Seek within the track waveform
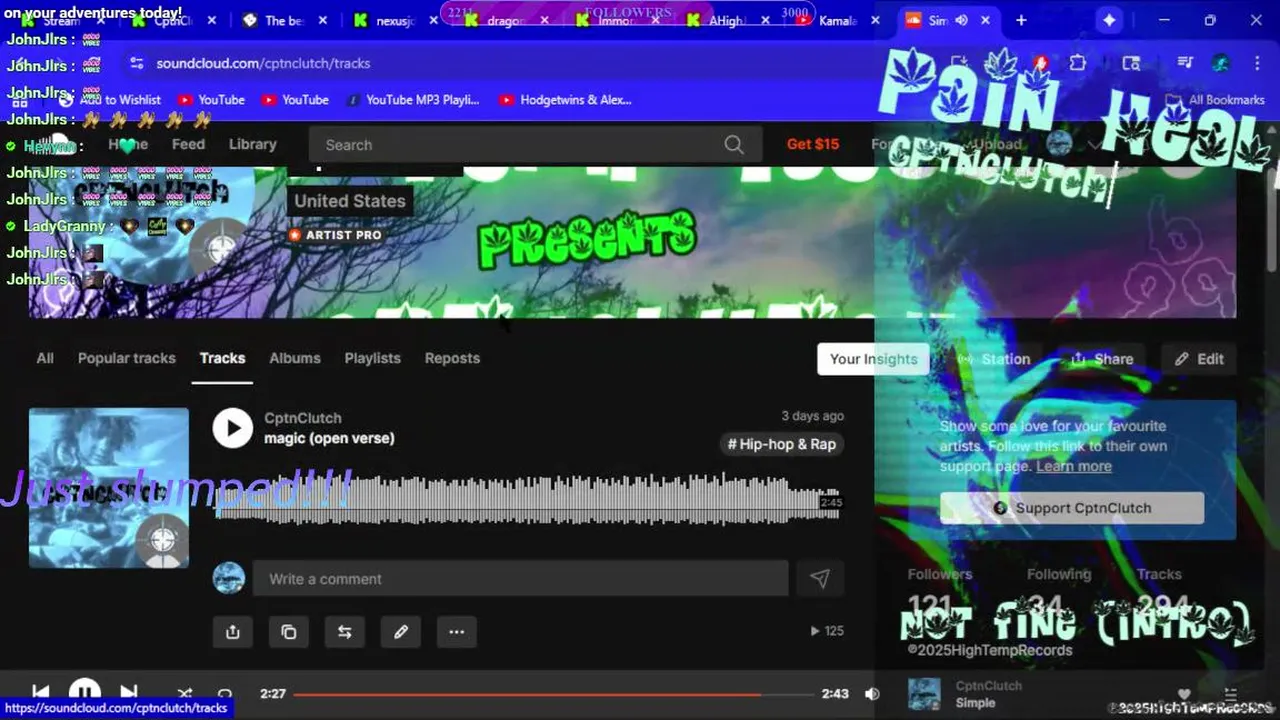The width and height of the screenshot is (1280, 720). [x=528, y=498]
